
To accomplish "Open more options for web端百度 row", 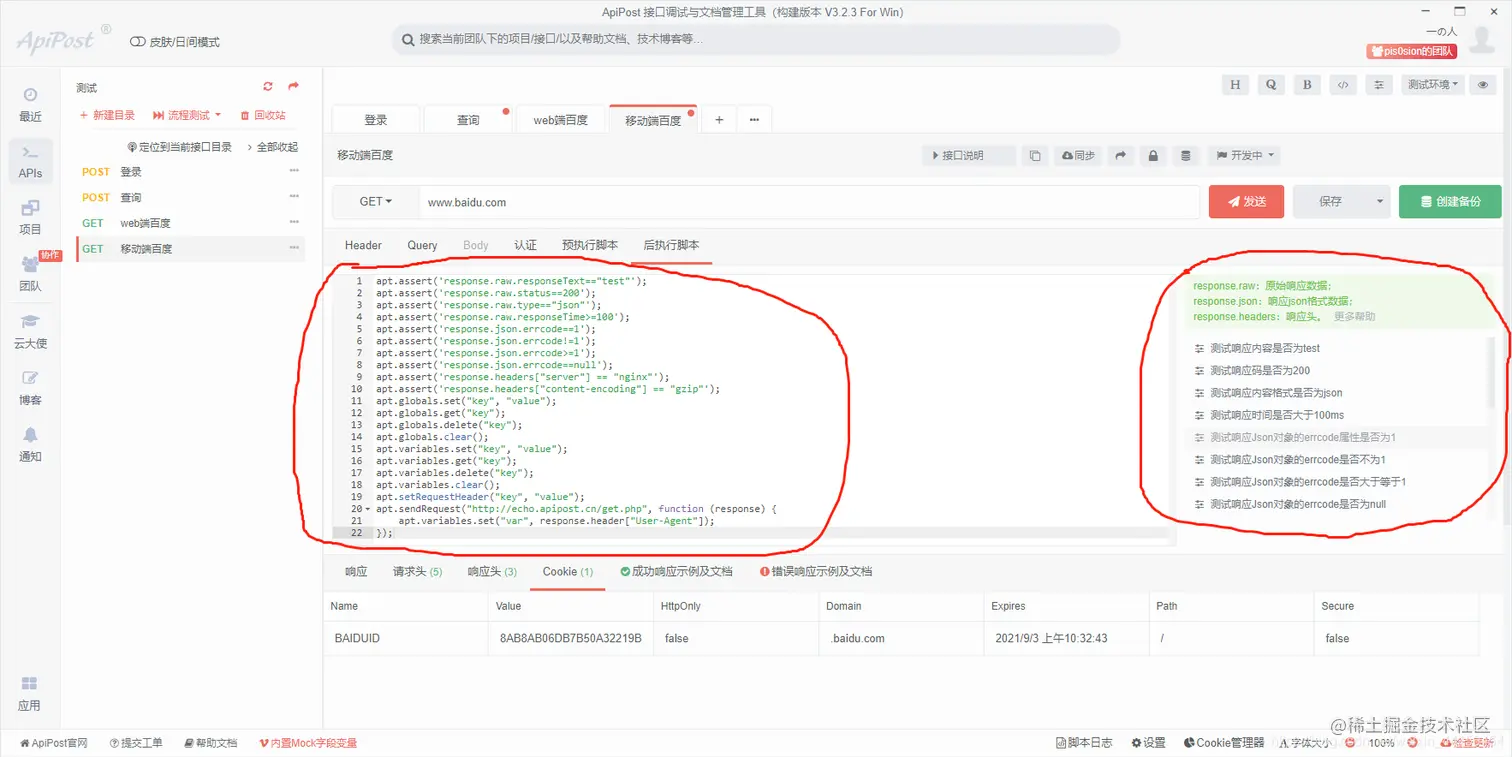I will 294,222.
